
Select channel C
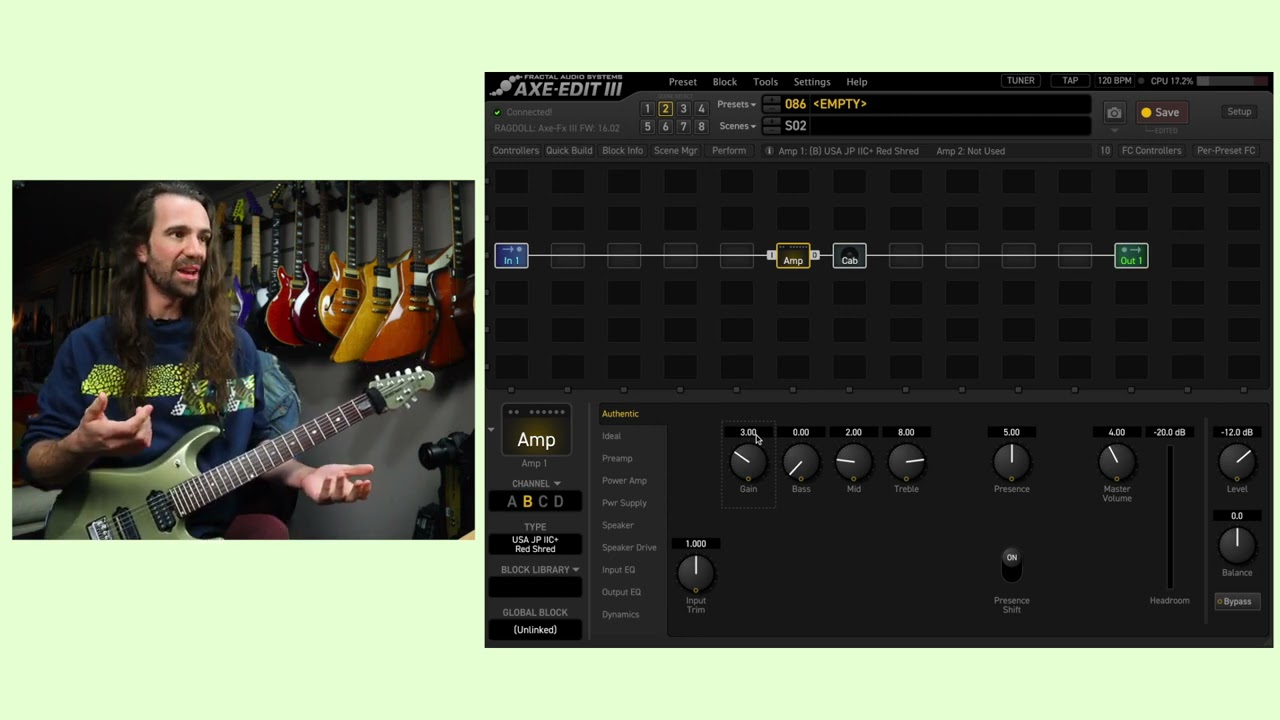pos(543,502)
